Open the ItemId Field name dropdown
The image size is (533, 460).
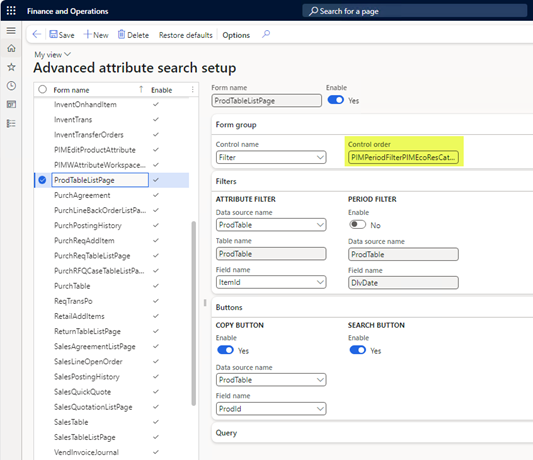click(271, 282)
